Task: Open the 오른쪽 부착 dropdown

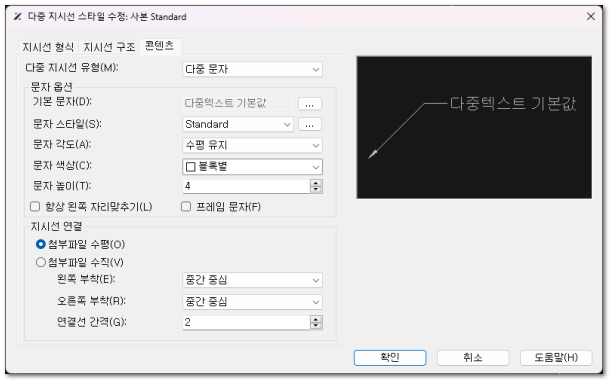Action: (x=253, y=302)
